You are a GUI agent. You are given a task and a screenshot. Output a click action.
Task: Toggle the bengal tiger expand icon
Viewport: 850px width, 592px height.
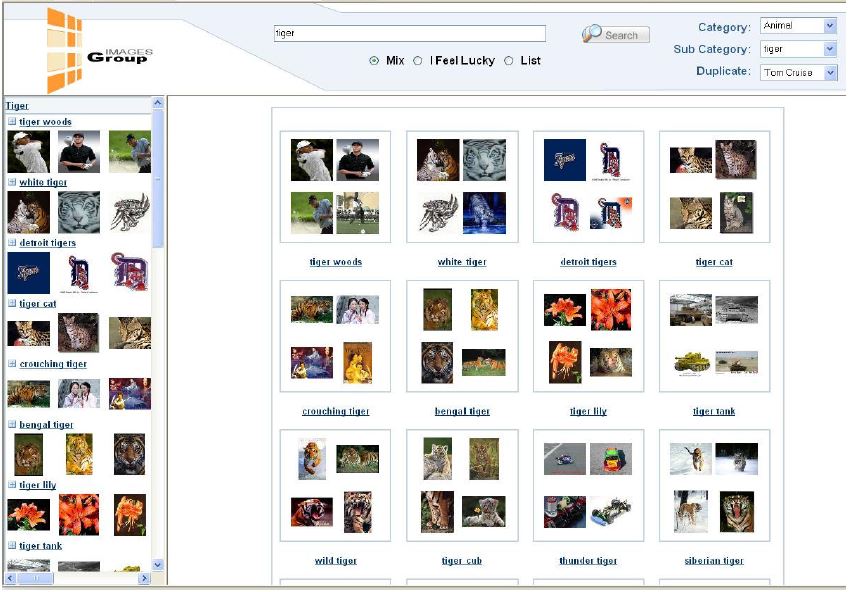(x=12, y=425)
